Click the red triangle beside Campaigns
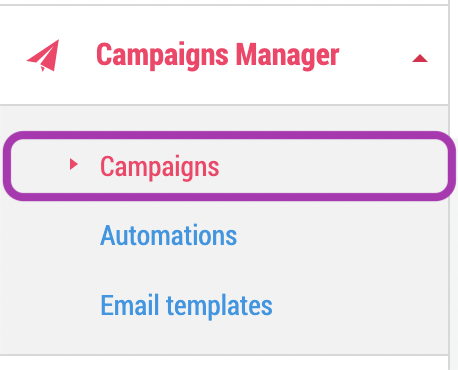This screenshot has height=370, width=458. [x=74, y=164]
